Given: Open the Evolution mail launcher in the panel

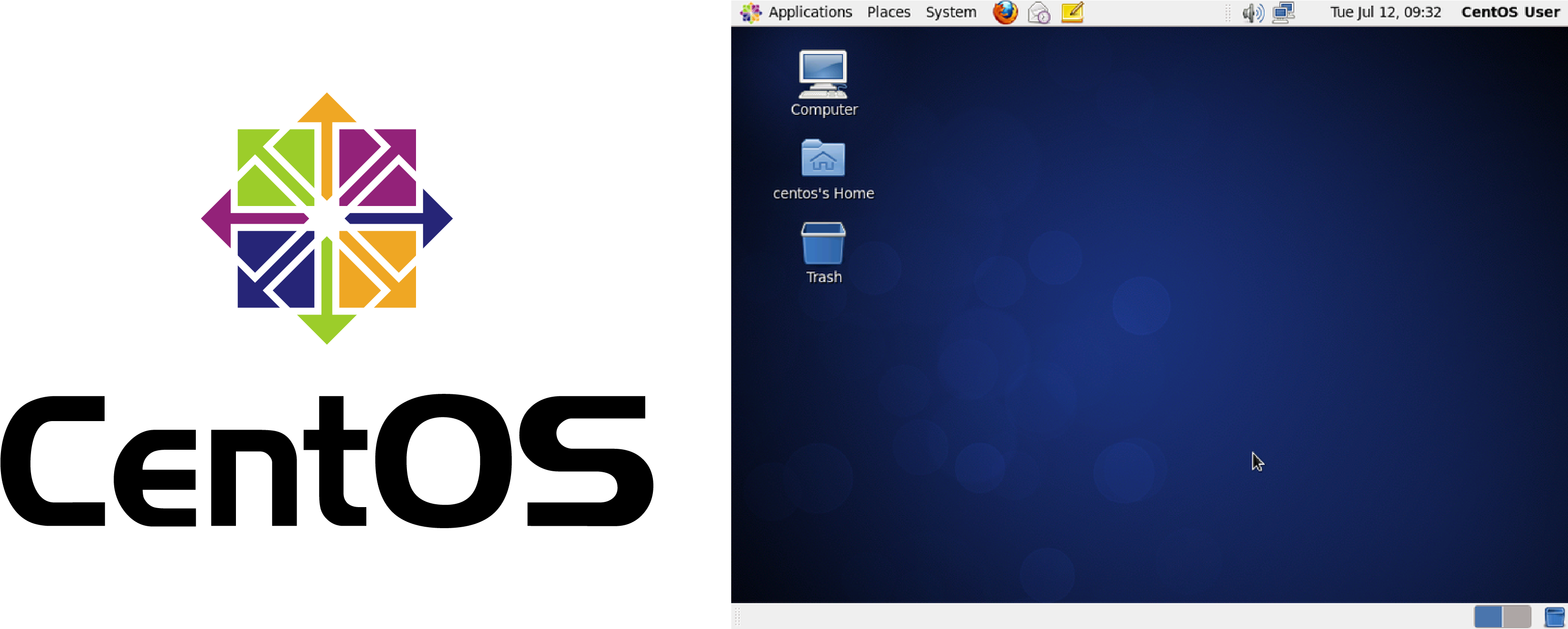Looking at the screenshot, I should pyautogui.click(x=1037, y=11).
